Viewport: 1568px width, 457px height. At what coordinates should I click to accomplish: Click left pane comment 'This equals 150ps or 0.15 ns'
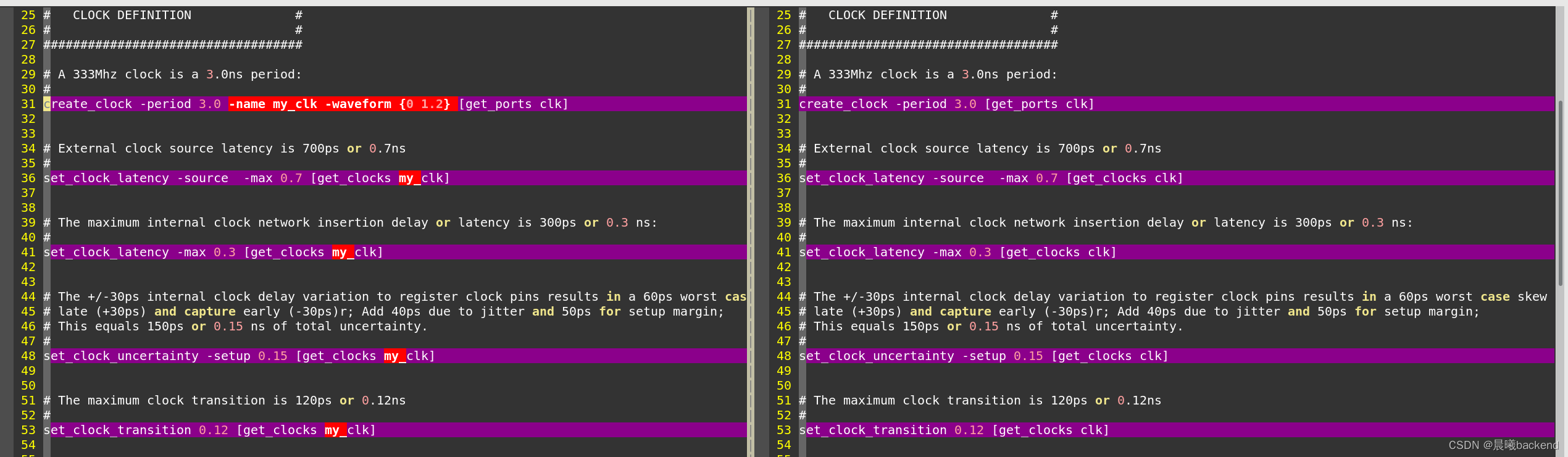(162, 326)
